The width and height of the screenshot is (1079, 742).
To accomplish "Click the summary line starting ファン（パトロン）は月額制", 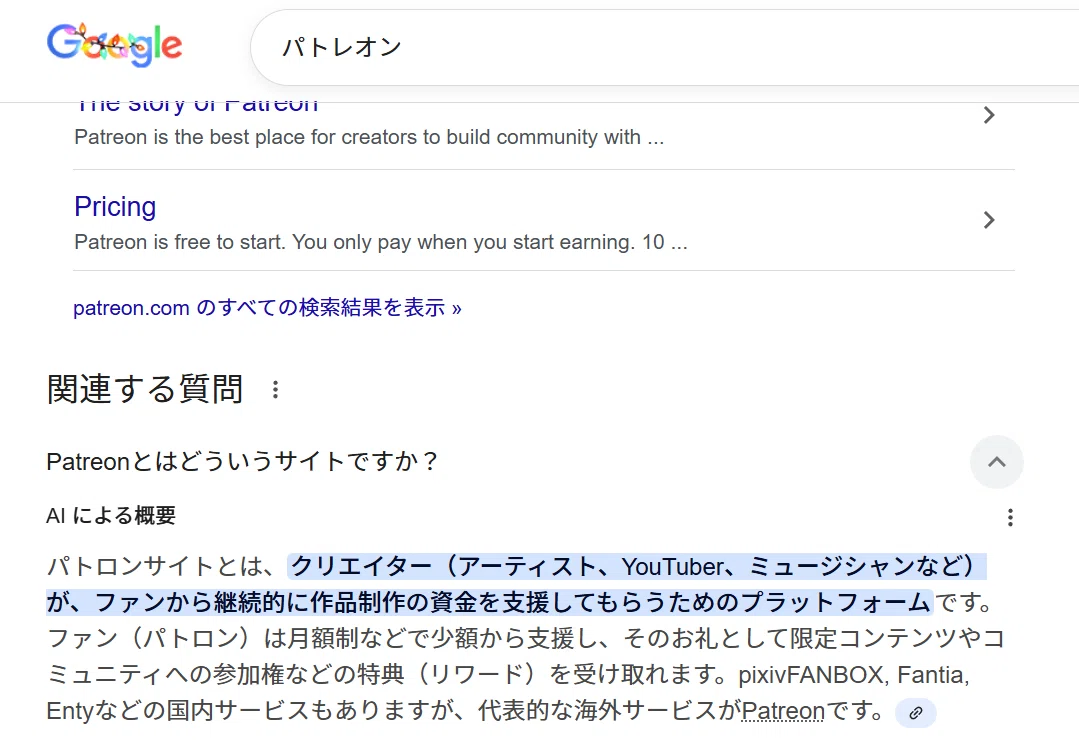I will pyautogui.click(x=526, y=639).
